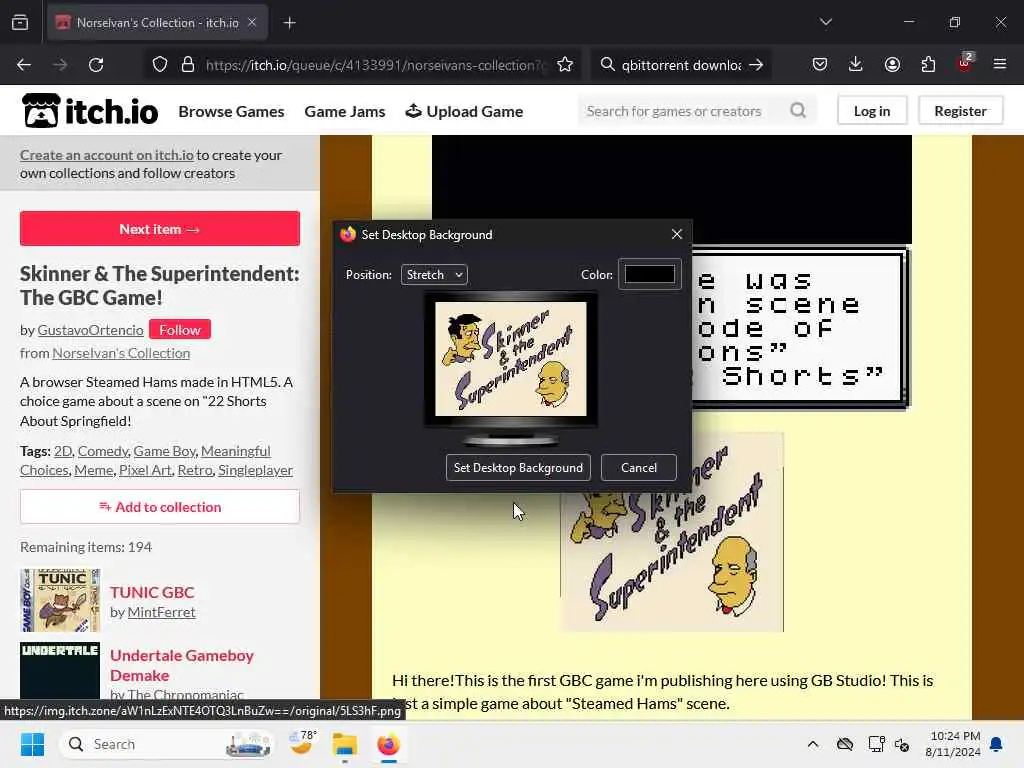Open the Game Boy tag link

click(x=165, y=451)
